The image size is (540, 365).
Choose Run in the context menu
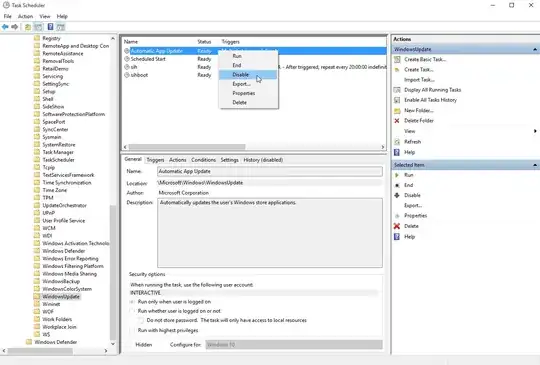(x=248, y=56)
